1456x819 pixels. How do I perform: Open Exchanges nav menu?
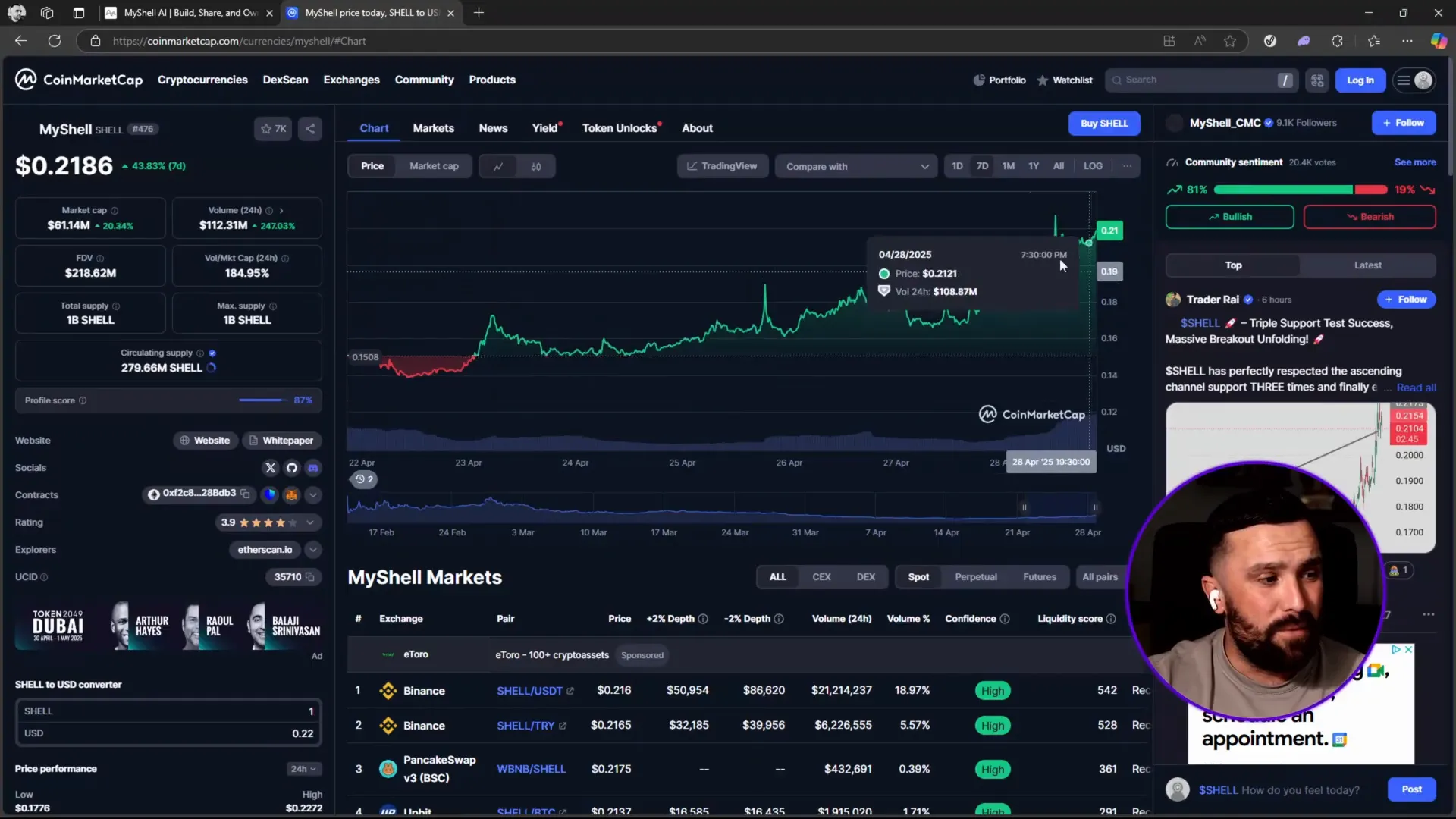(351, 80)
